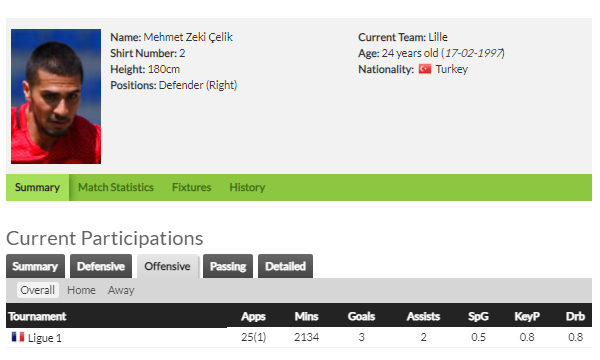Filter stats by Away matches

pyautogui.click(x=121, y=290)
